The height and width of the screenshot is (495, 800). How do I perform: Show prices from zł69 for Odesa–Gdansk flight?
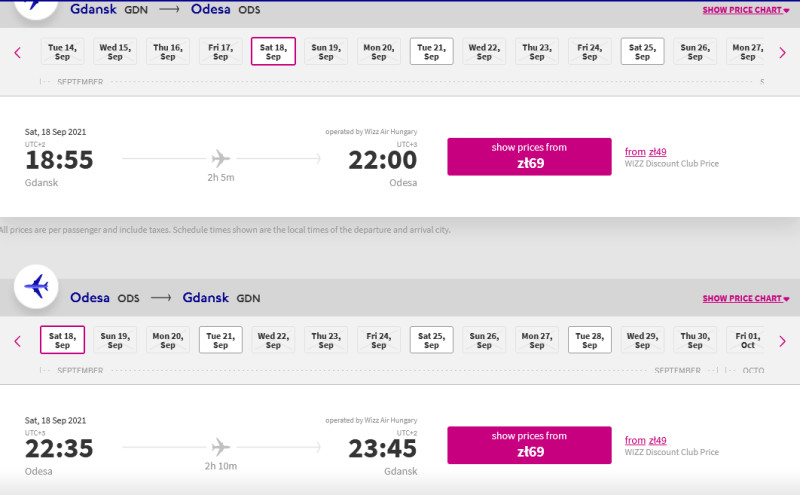(529, 445)
